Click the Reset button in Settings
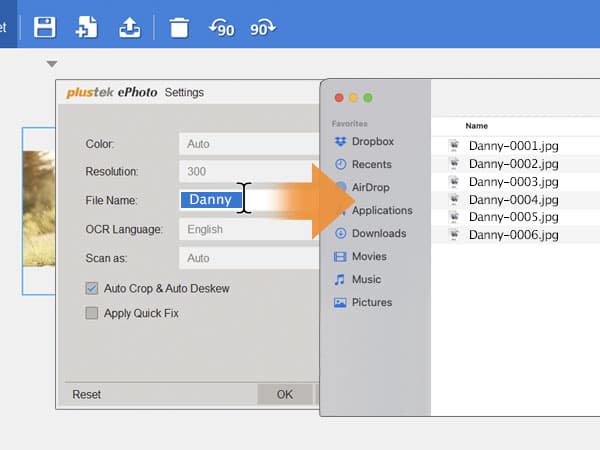Screen dimensions: 600x450 pos(87,394)
